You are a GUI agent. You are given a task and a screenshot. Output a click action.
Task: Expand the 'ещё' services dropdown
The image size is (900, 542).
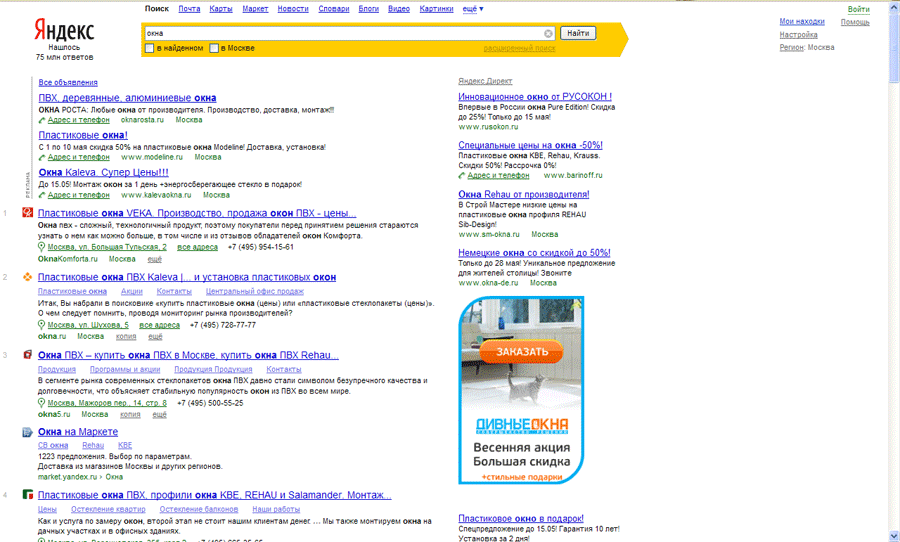[473, 9]
